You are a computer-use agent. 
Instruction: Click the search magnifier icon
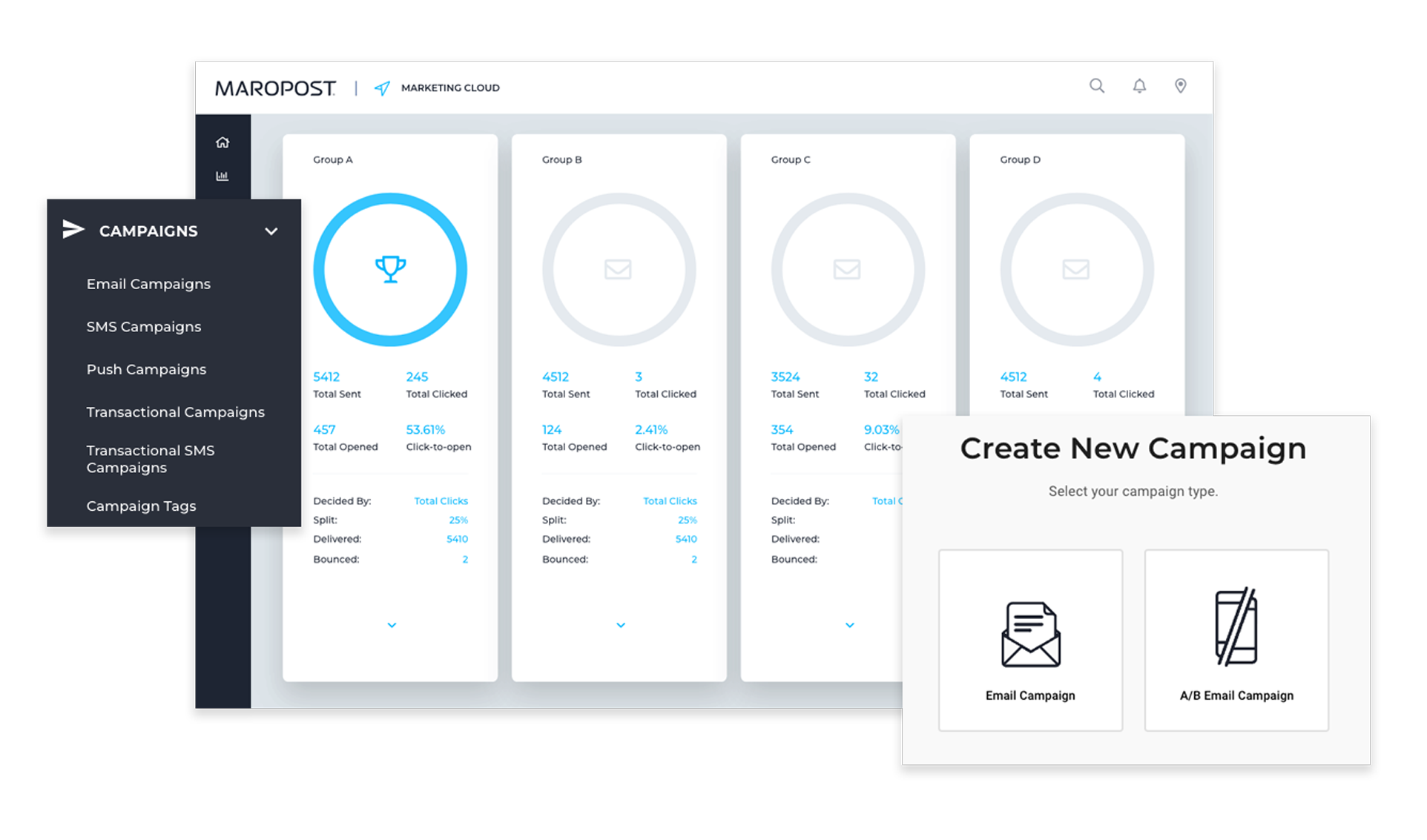pyautogui.click(x=1096, y=86)
